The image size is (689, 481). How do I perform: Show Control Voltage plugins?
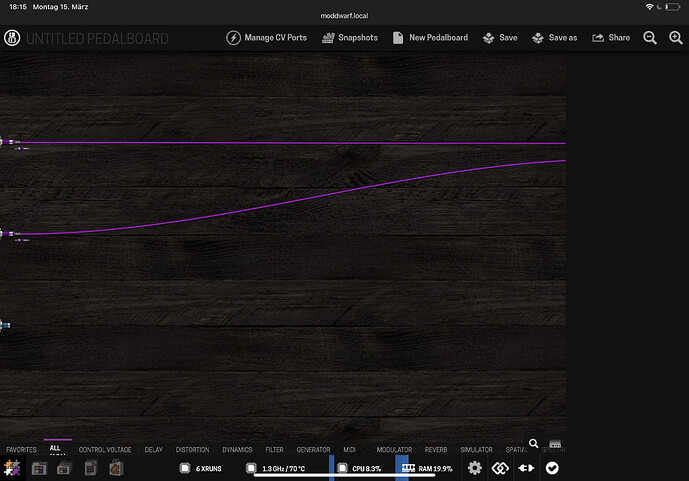(105, 450)
